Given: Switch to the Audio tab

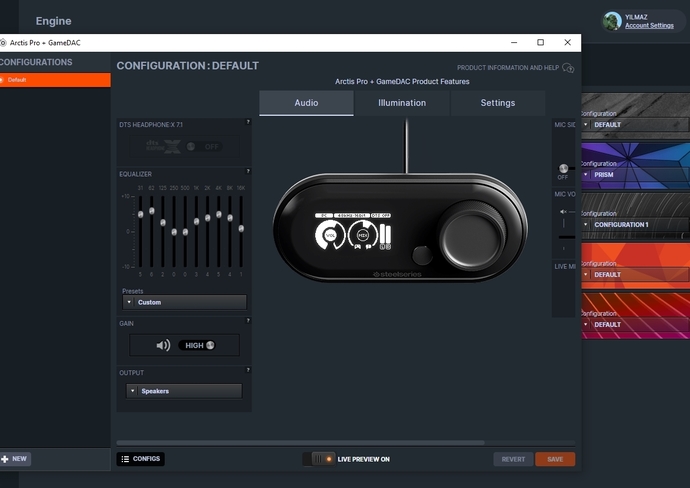Looking at the screenshot, I should [306, 103].
